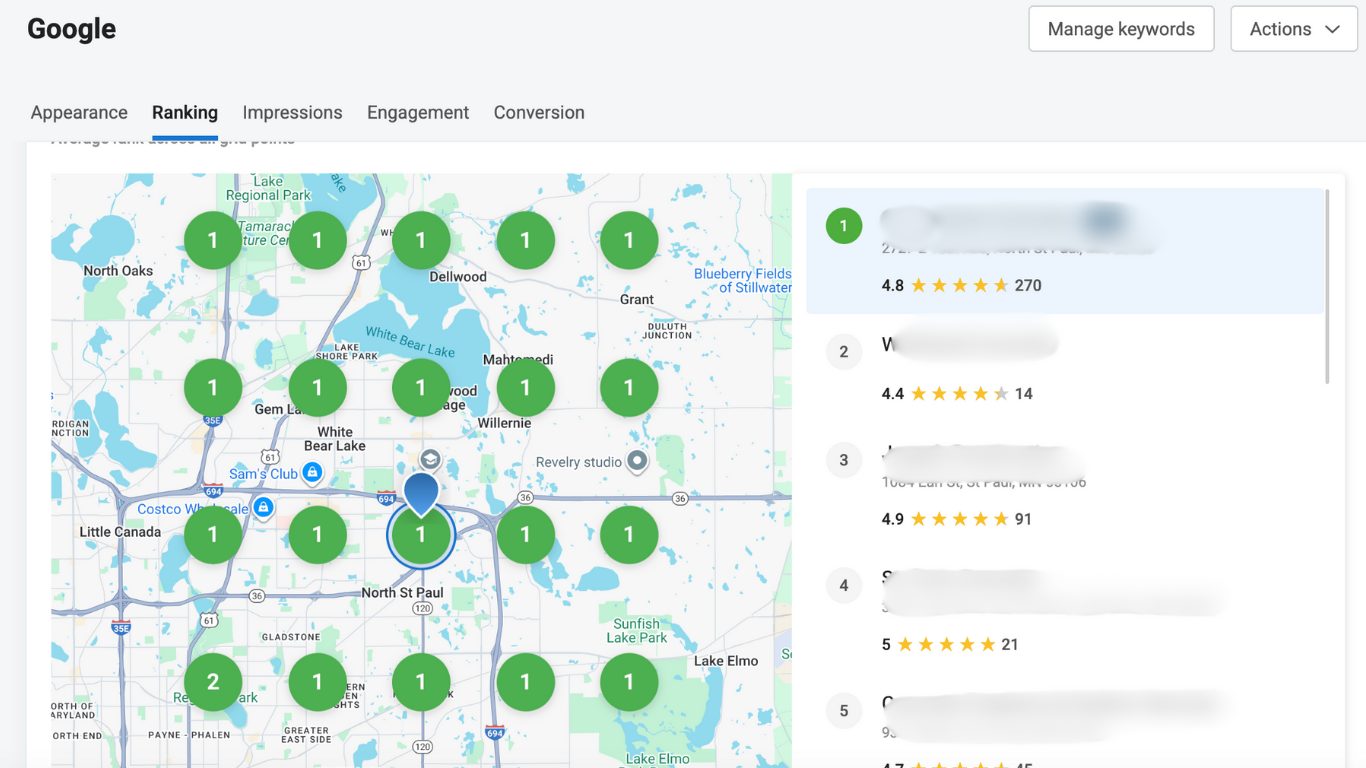Click the Sam's Club map marker icon

312,472
